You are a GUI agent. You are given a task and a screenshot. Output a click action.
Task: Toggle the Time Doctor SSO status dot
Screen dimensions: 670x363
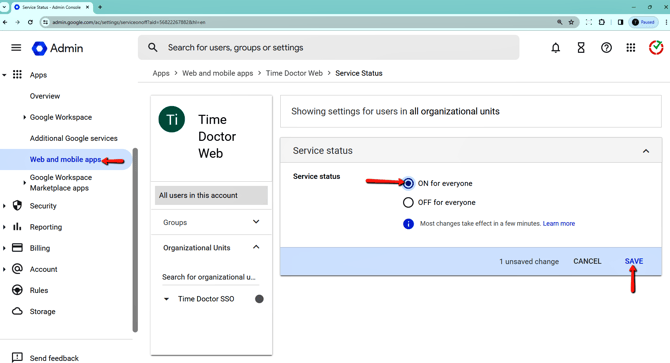coord(259,299)
